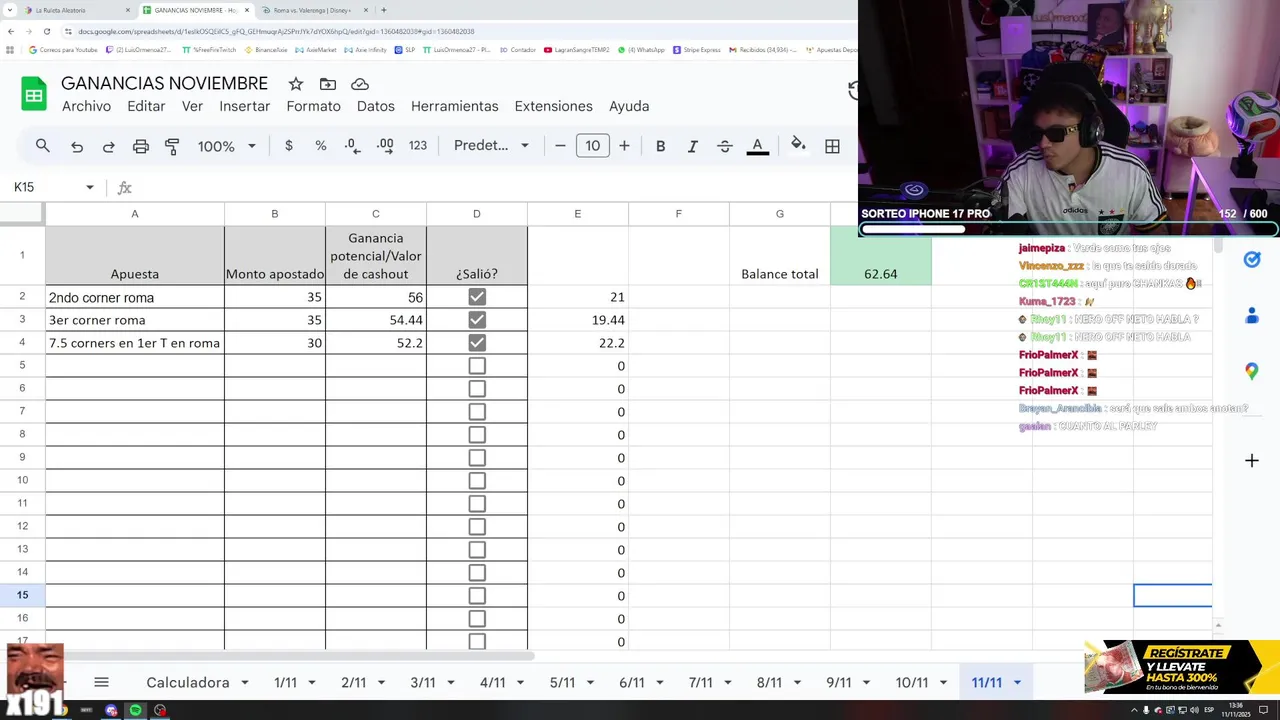
Task: Undo the last action
Action: pyautogui.click(x=77, y=146)
